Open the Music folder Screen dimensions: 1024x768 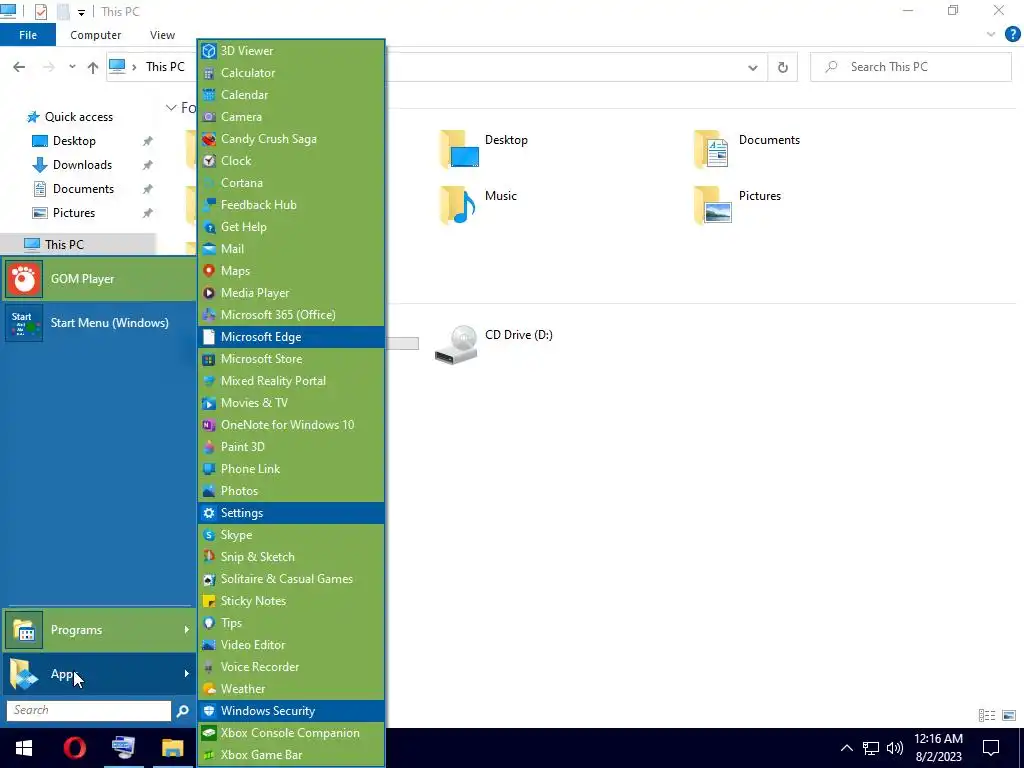tap(480, 204)
